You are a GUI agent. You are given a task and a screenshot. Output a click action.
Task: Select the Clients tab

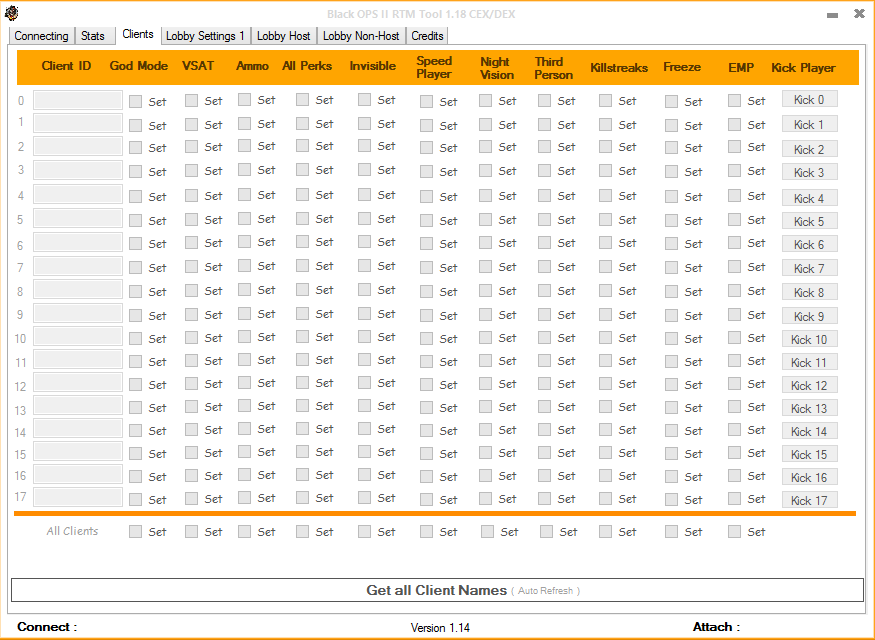coord(137,34)
